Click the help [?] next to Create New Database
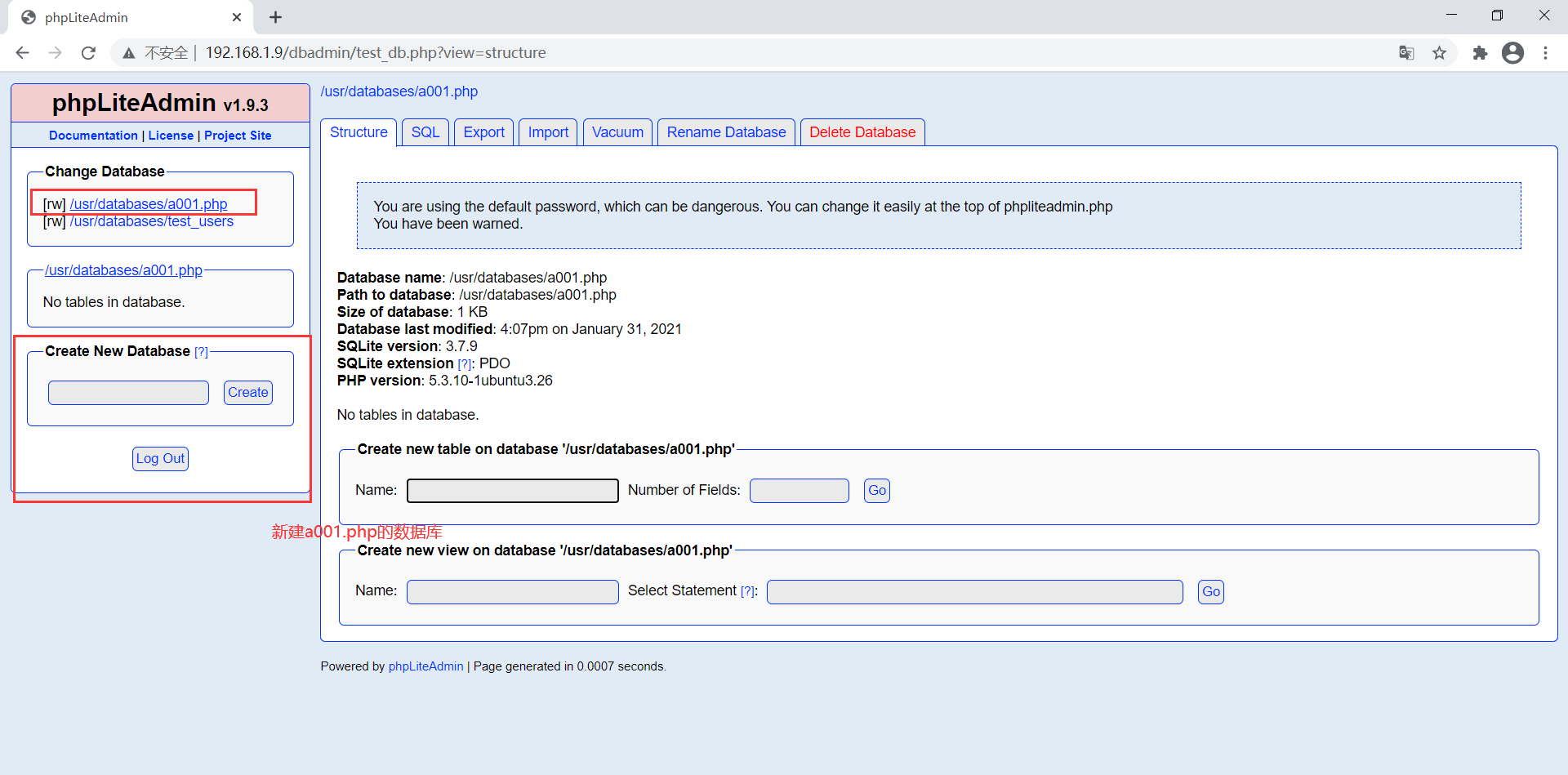Image resolution: width=1568 pixels, height=775 pixels. point(201,352)
